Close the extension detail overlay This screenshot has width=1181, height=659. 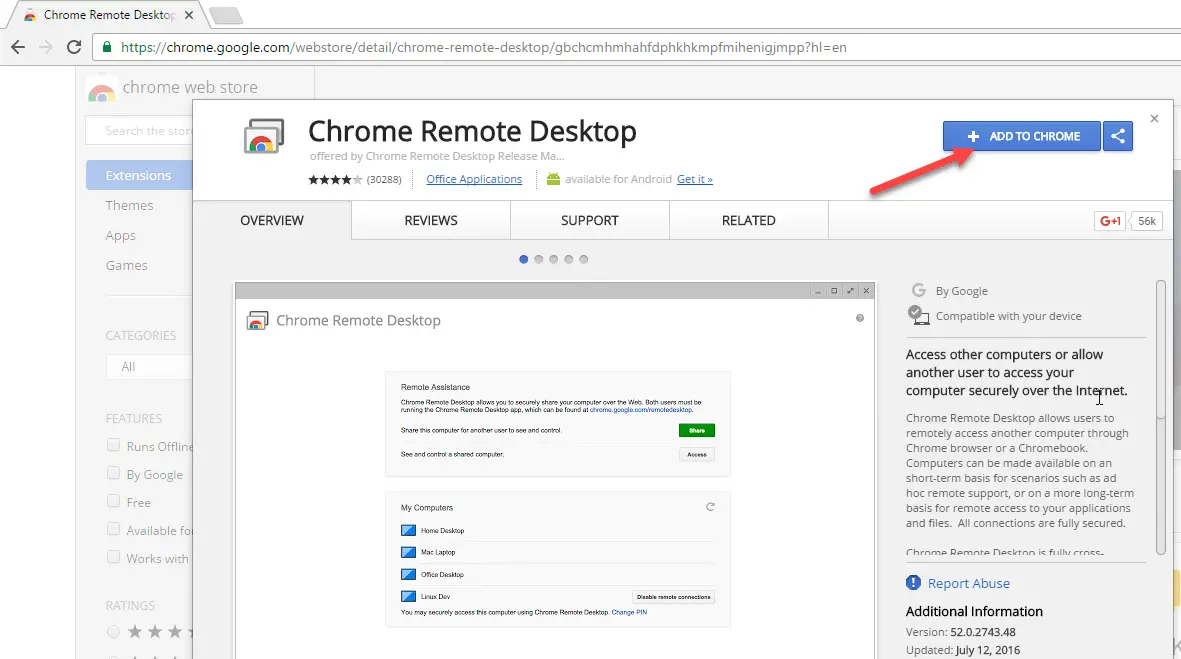[1154, 119]
